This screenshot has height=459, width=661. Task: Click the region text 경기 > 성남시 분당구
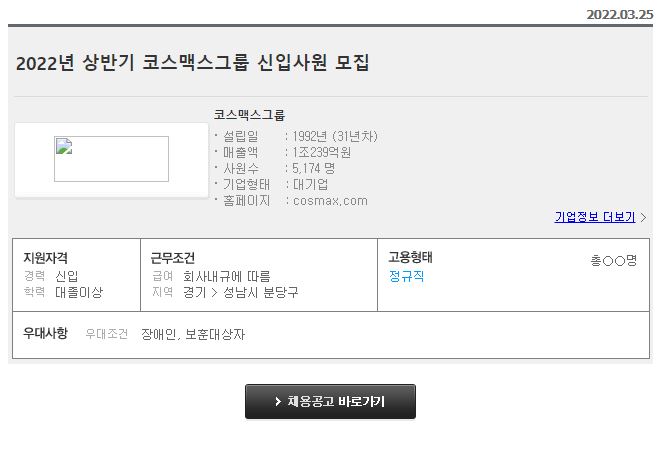[240, 292]
